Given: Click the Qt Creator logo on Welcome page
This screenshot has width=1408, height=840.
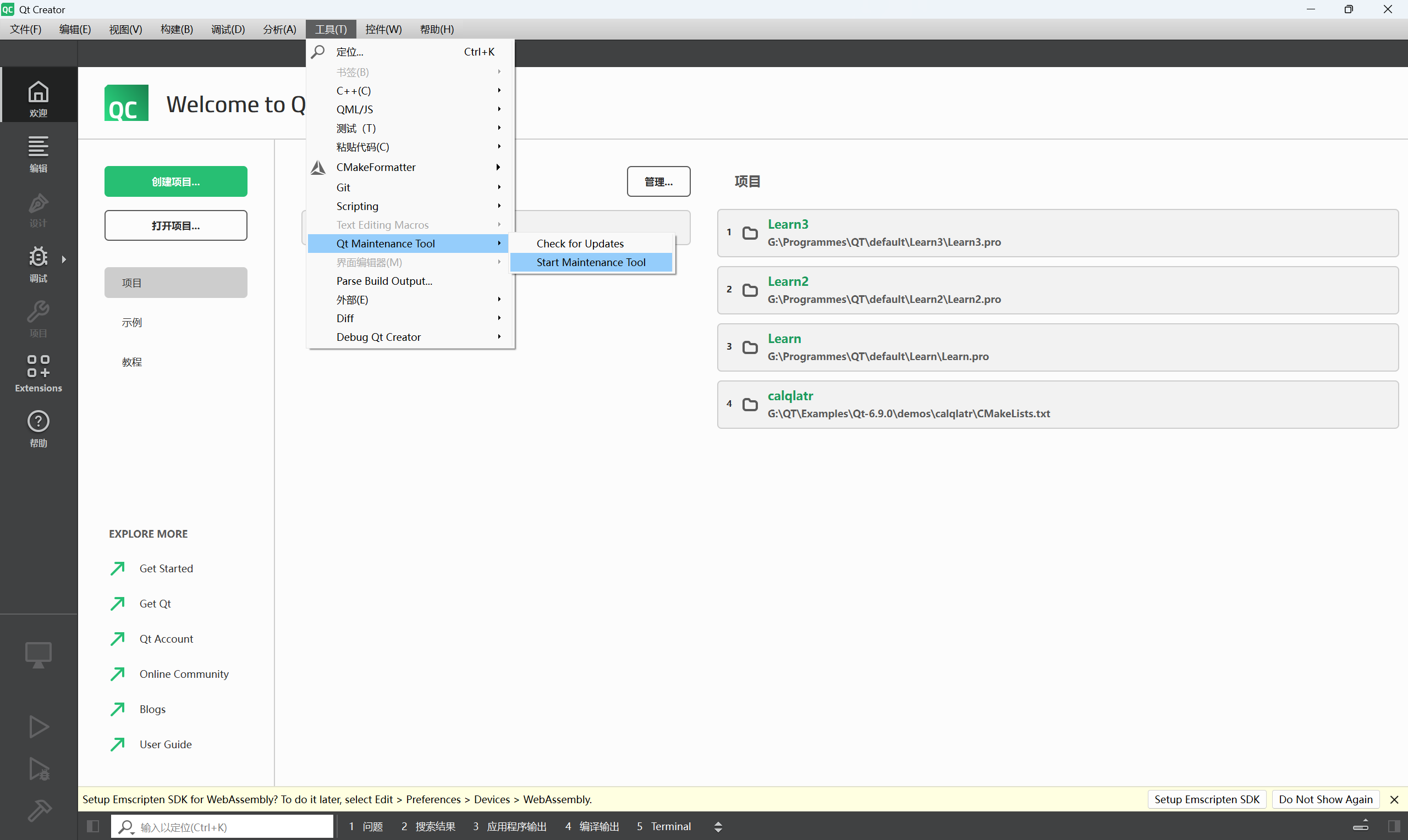Looking at the screenshot, I should point(127,103).
